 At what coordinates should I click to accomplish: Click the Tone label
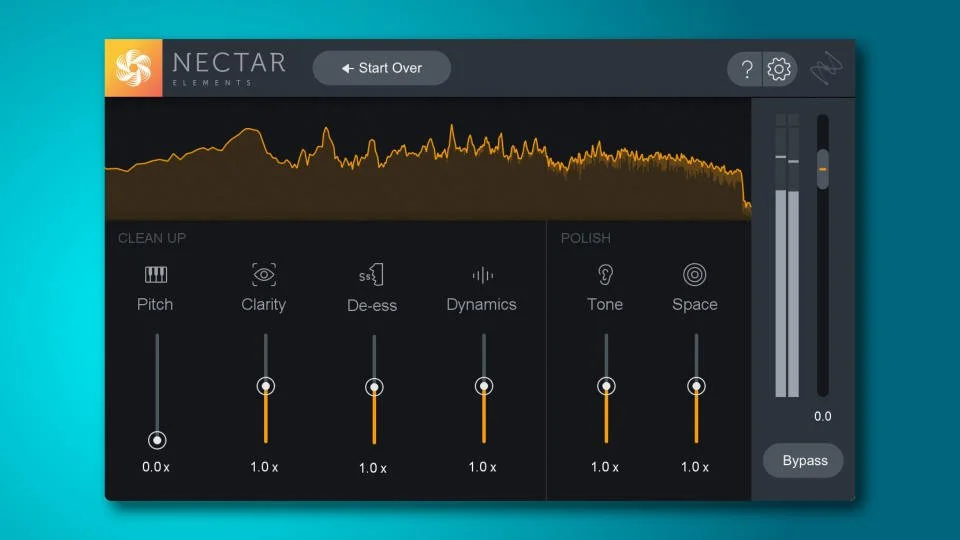[x=605, y=304]
